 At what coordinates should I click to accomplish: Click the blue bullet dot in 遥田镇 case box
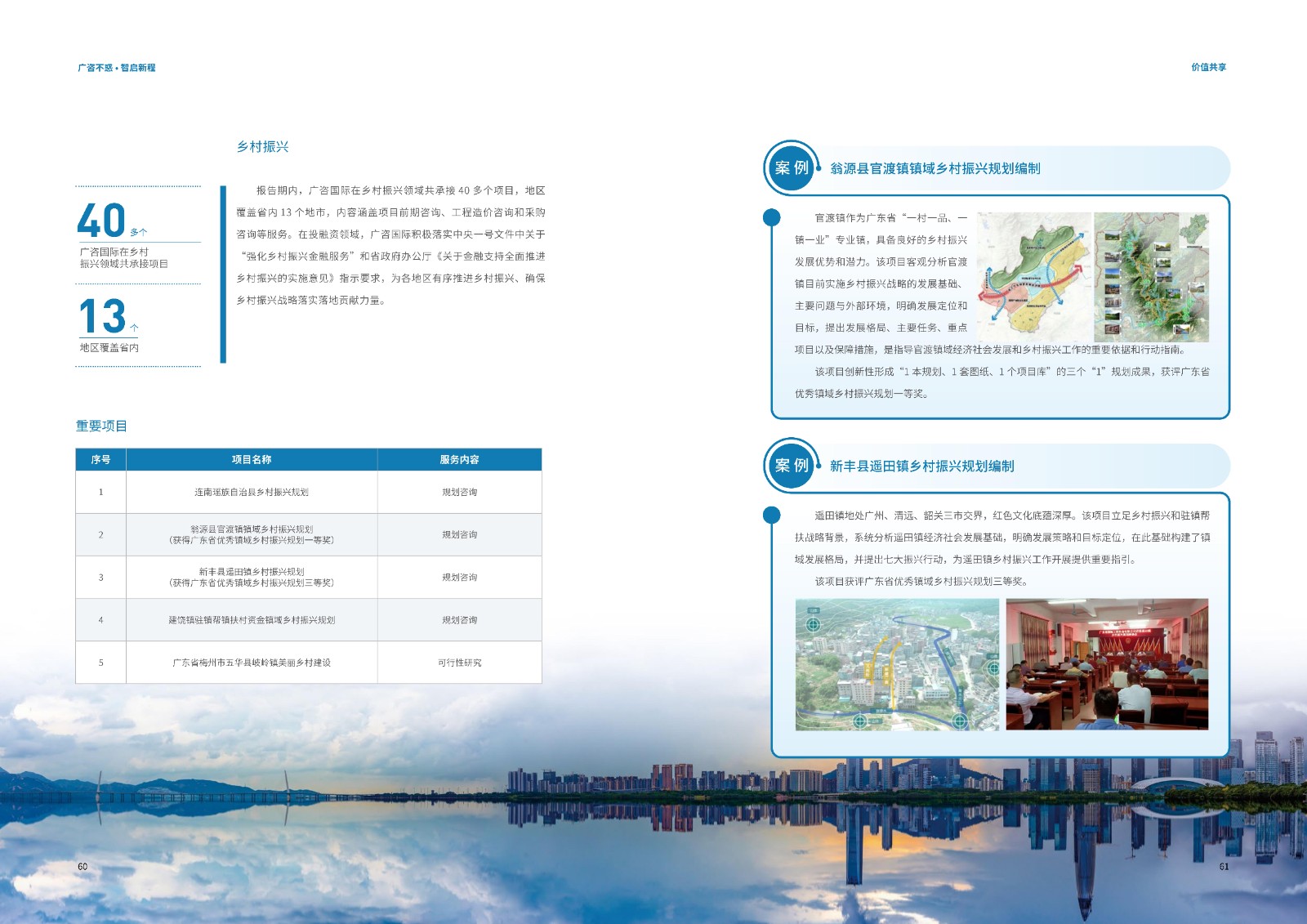pyautogui.click(x=771, y=515)
